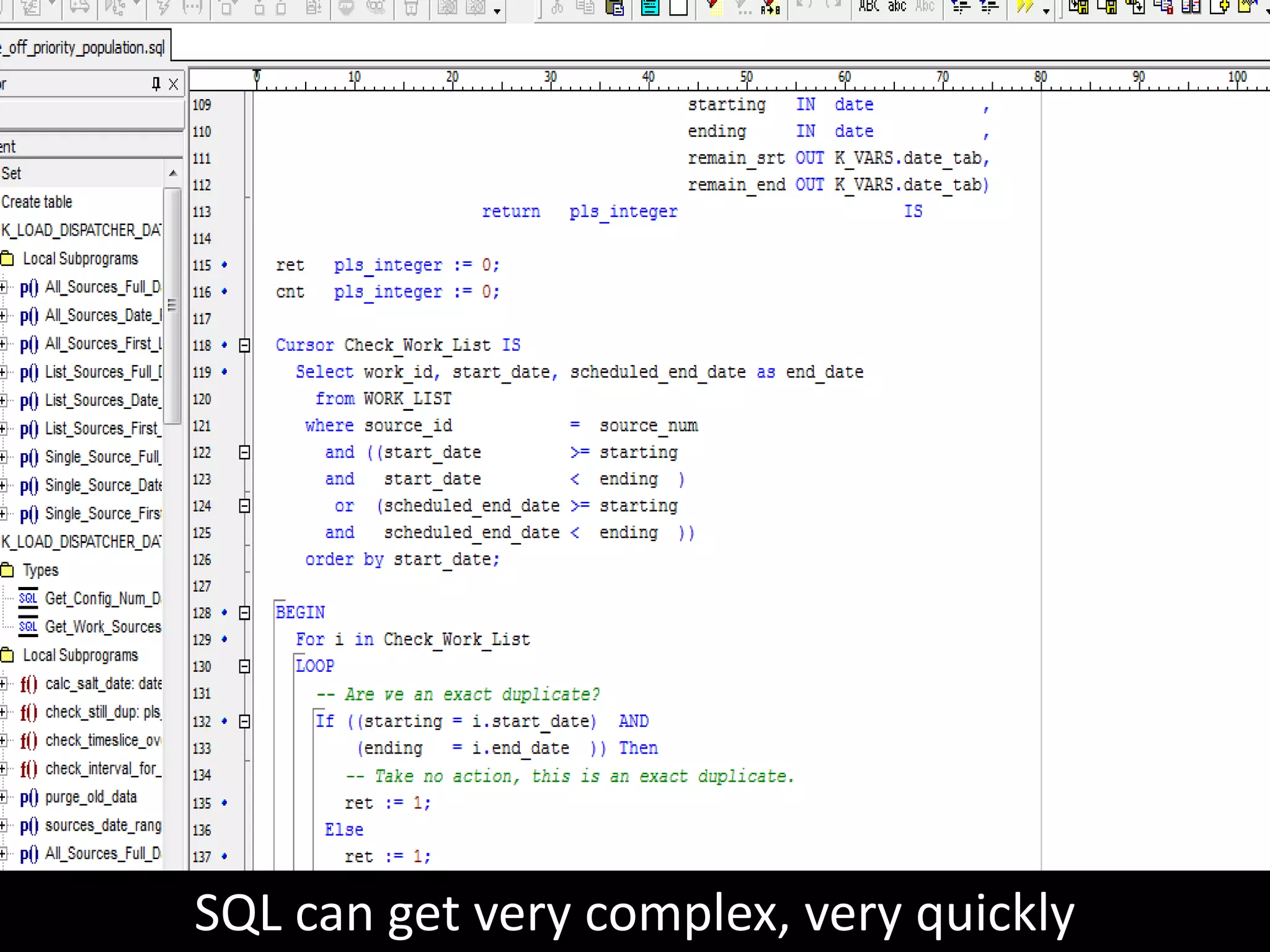Select the Single_Source_Date procedure
This screenshot has width=1270, height=952.
coord(91,486)
